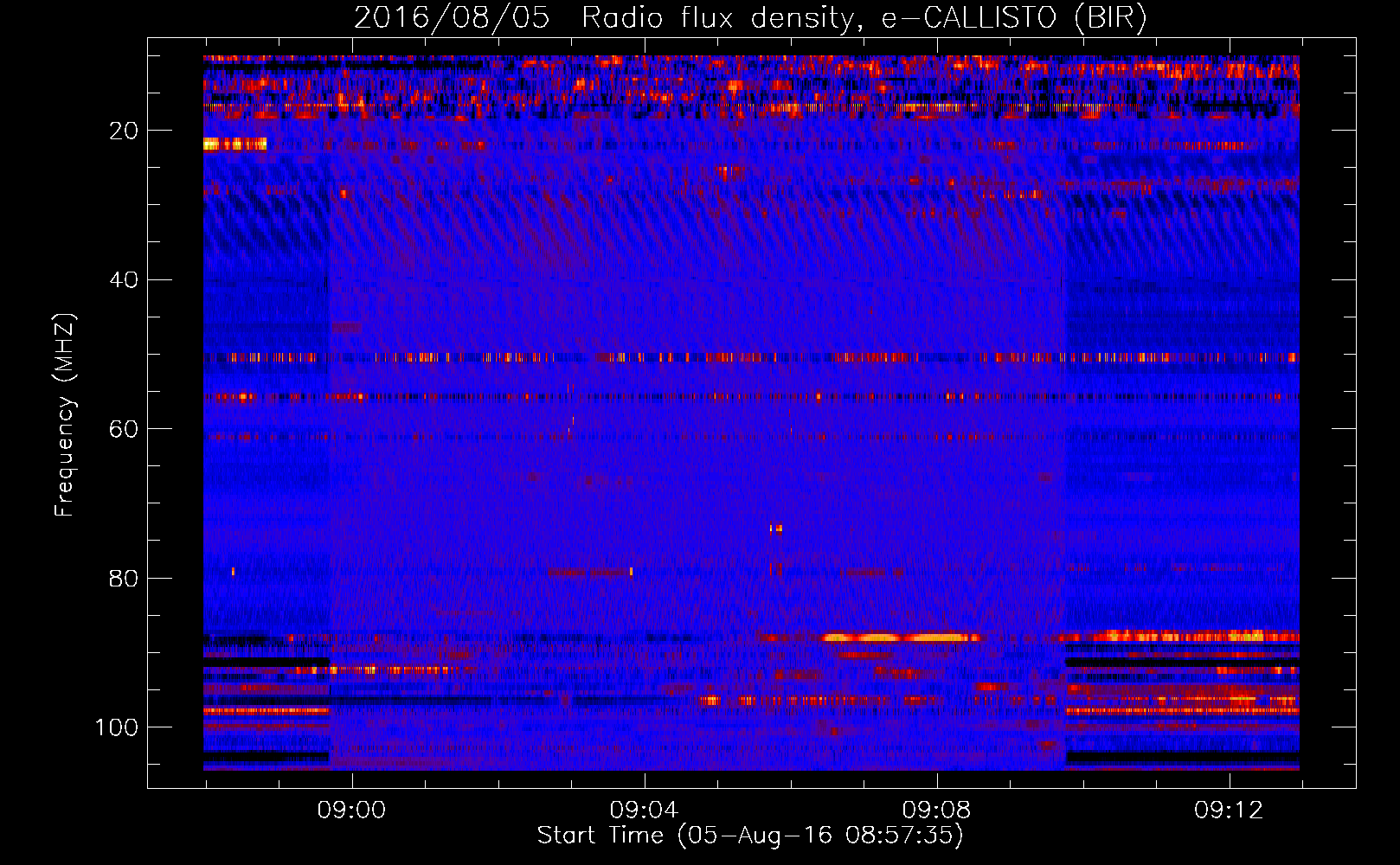
Task: Click the "09:08" time tick label
Action: pyautogui.click(x=936, y=811)
